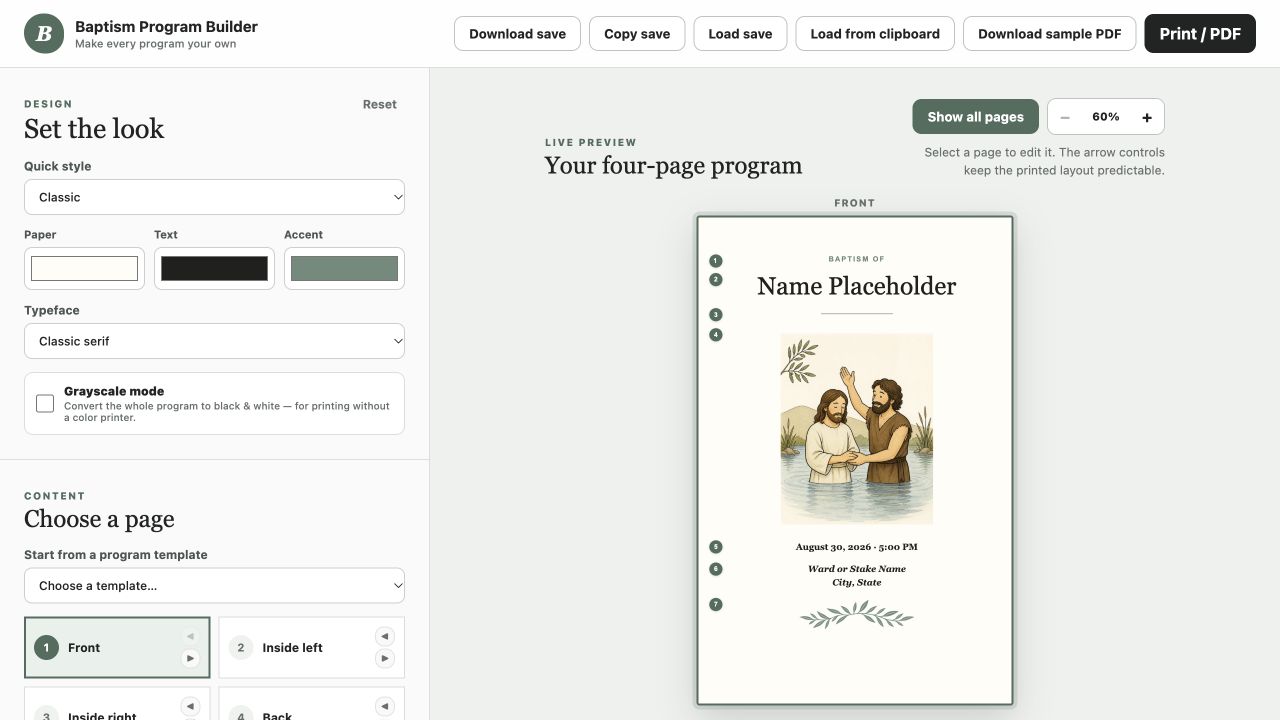Click the Print / PDF button

coord(1200,34)
